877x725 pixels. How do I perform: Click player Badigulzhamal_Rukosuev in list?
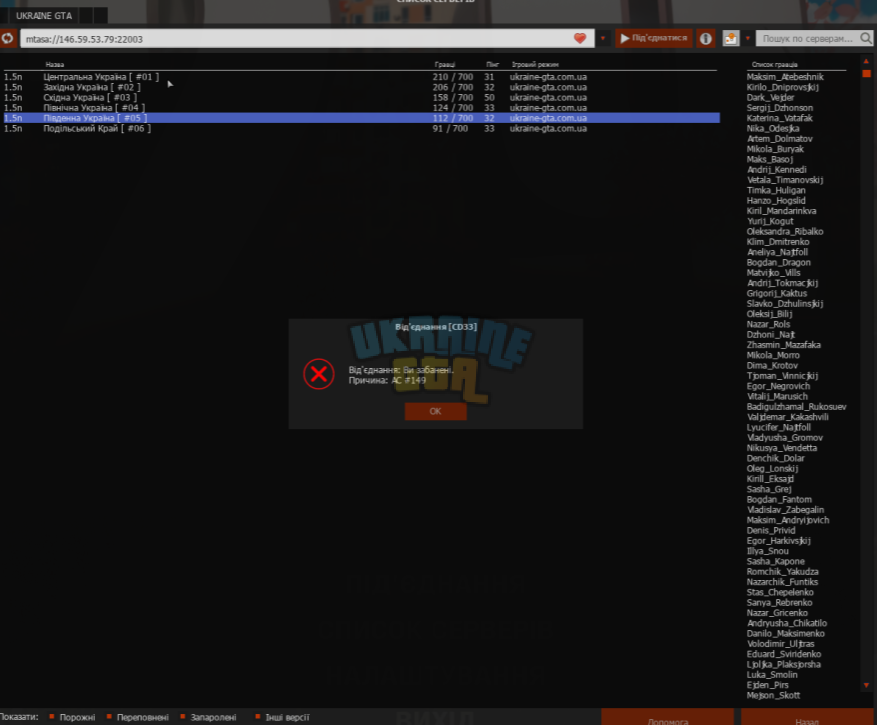click(796, 407)
